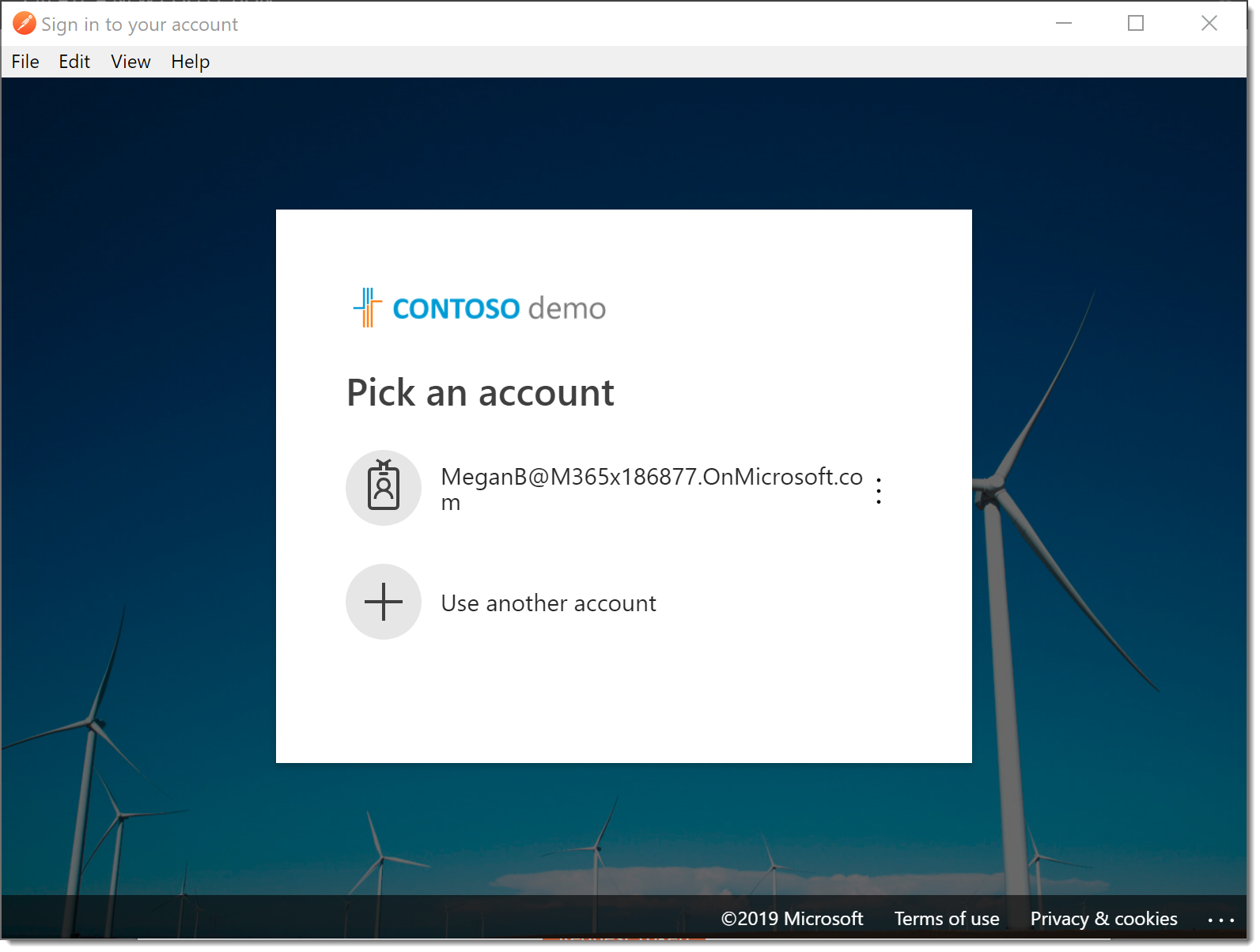Click the app icon in title bar
Screen dimensions: 1260x952
(x=24, y=24)
